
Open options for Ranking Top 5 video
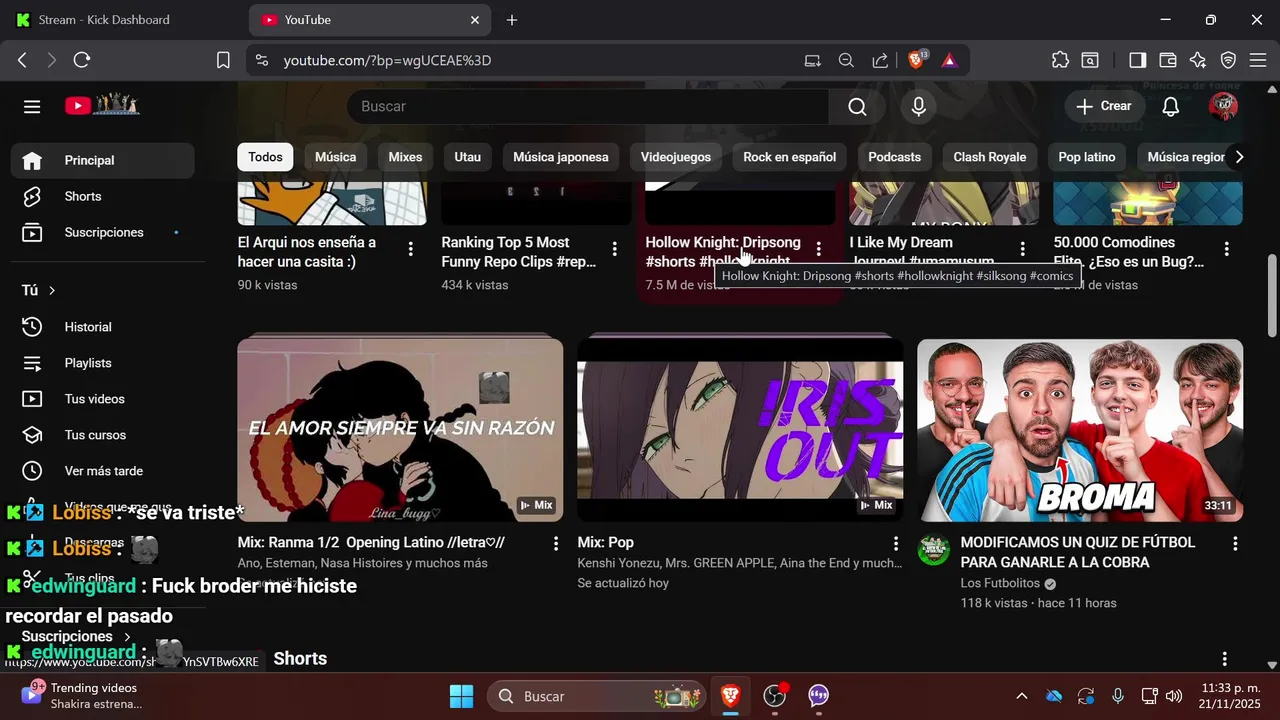click(x=614, y=249)
